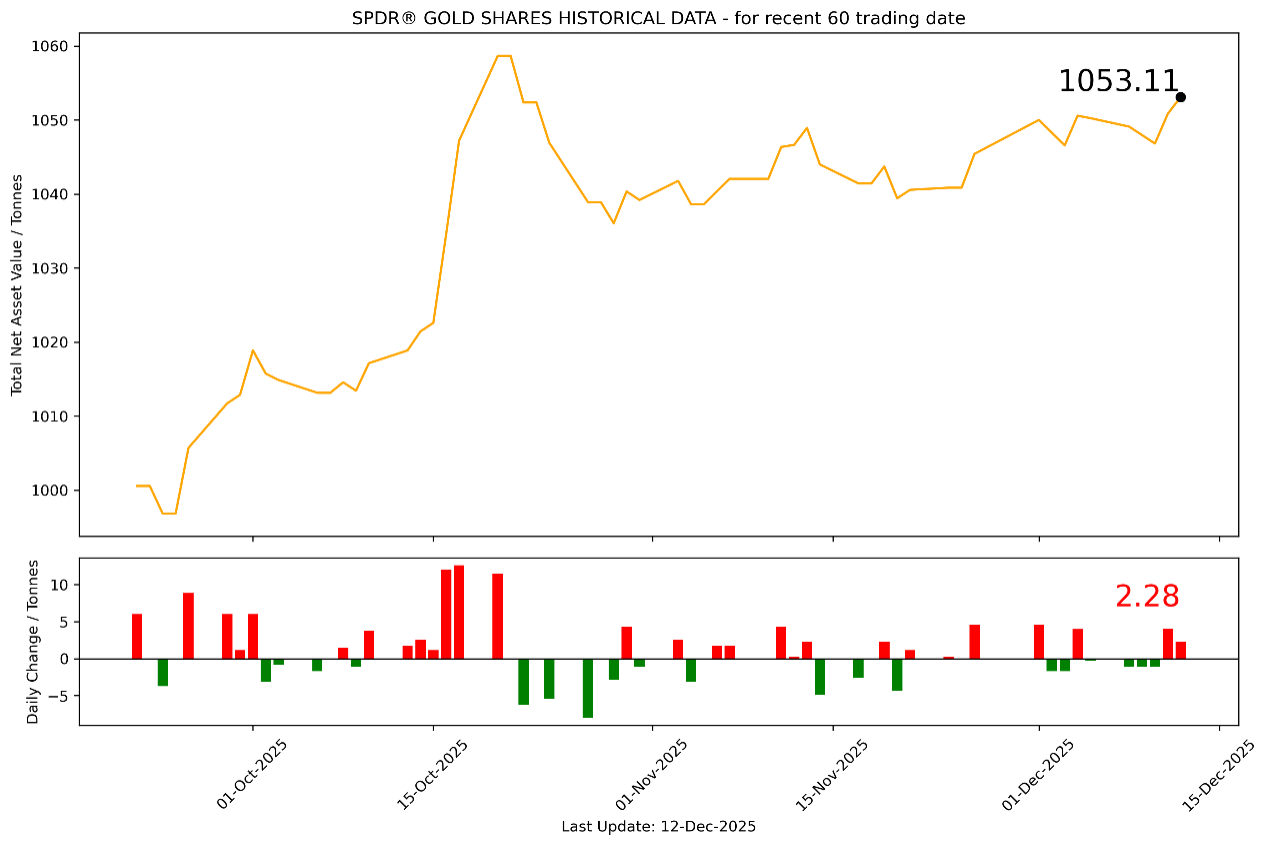Click the 15-Nov-2025 x-axis date label
Screen dimensions: 1274x849
click(833, 774)
